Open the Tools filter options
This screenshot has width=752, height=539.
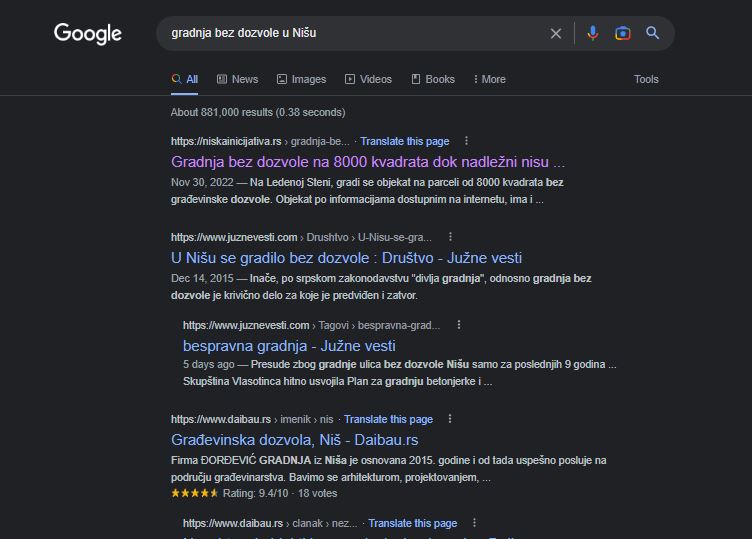click(646, 79)
